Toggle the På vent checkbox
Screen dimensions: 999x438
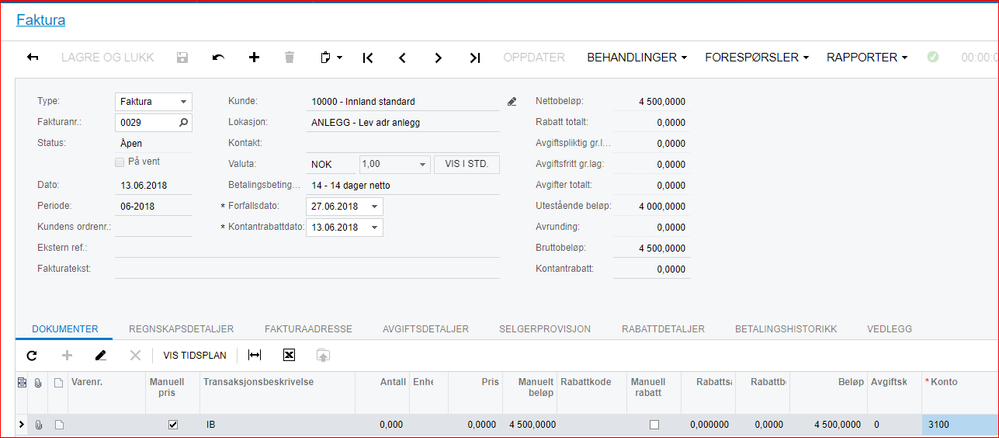(119, 162)
